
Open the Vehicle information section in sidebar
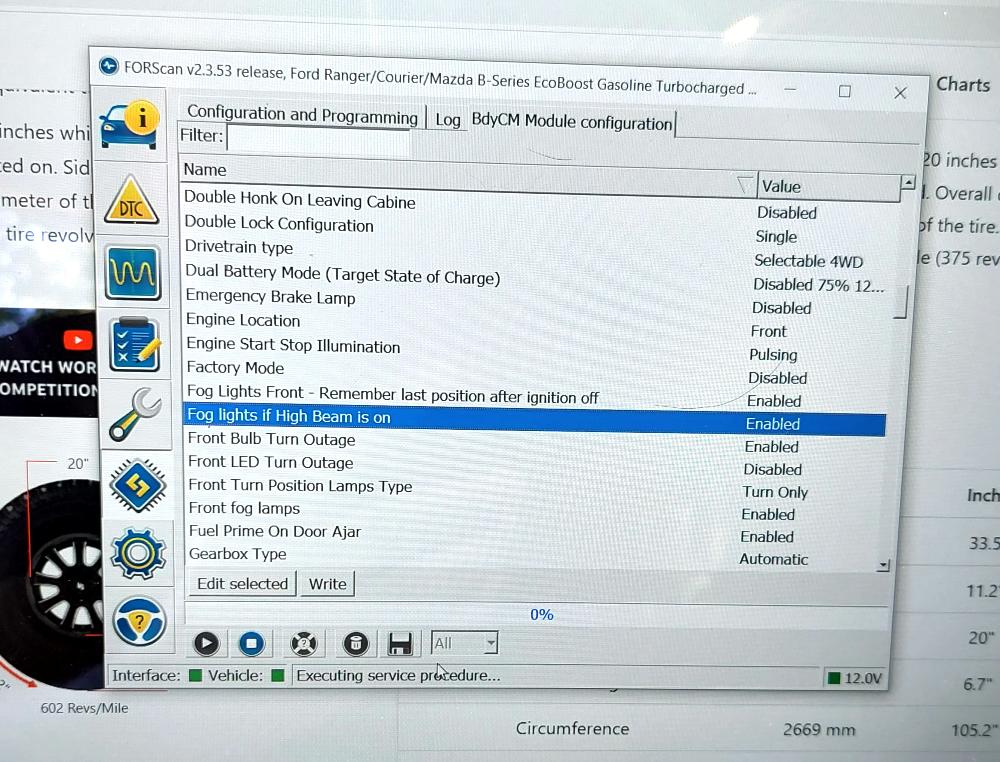[131, 122]
